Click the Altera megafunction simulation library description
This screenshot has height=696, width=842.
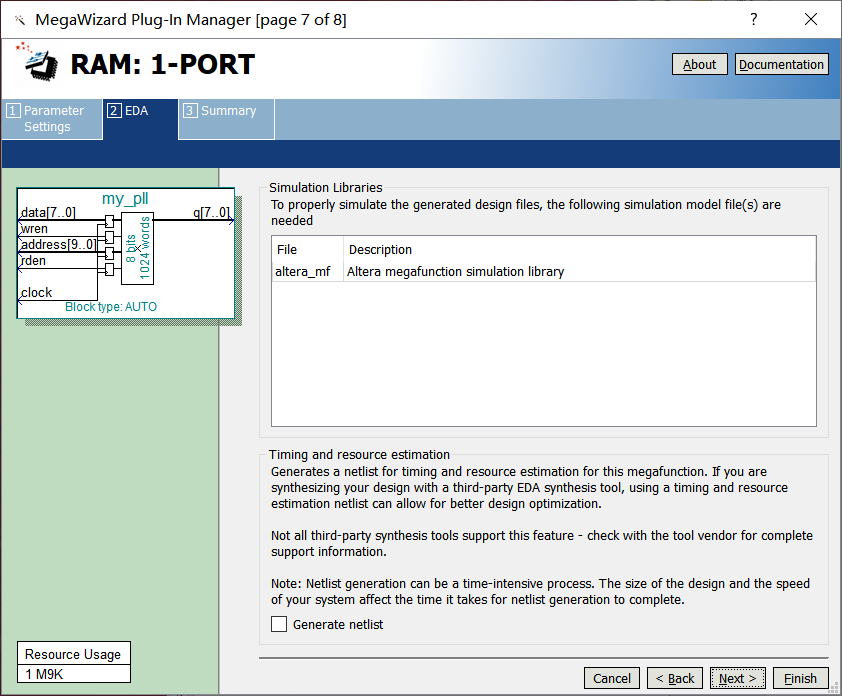[455, 271]
